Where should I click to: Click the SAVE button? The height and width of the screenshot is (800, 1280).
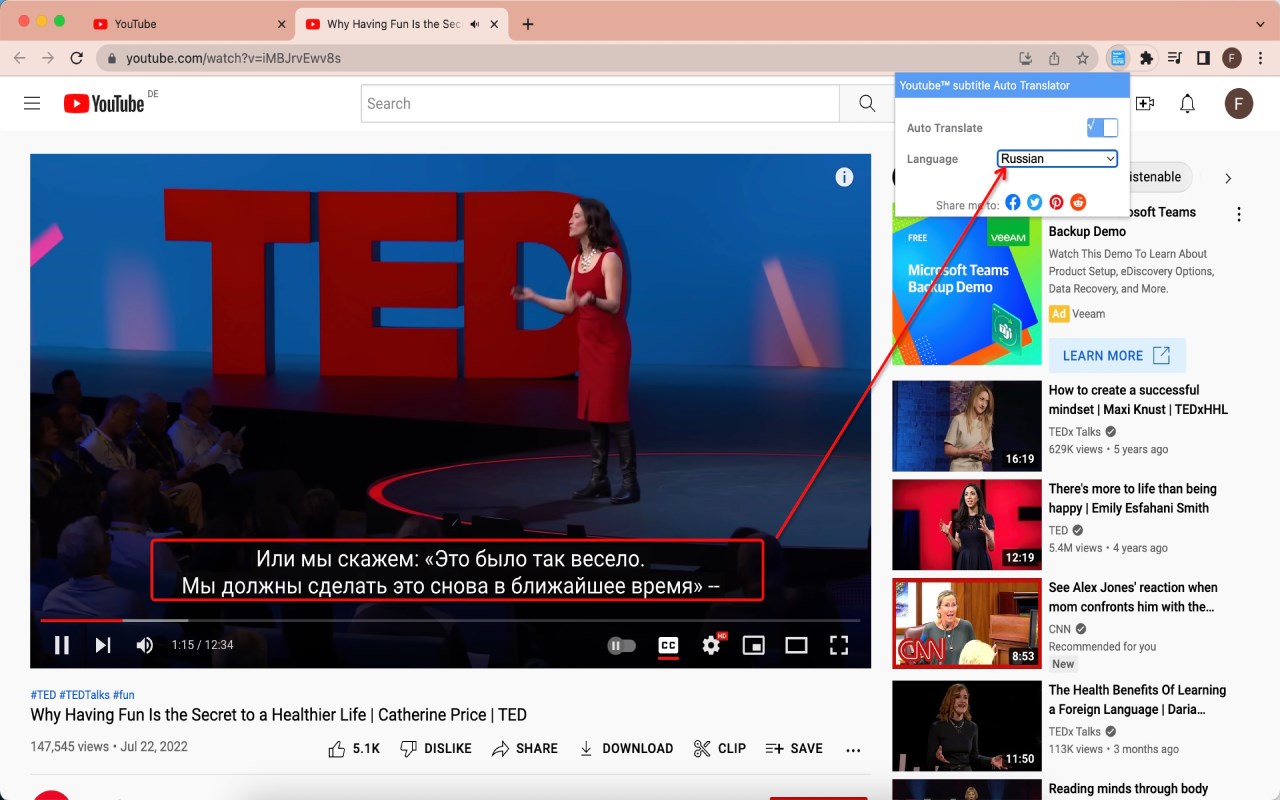[794, 748]
